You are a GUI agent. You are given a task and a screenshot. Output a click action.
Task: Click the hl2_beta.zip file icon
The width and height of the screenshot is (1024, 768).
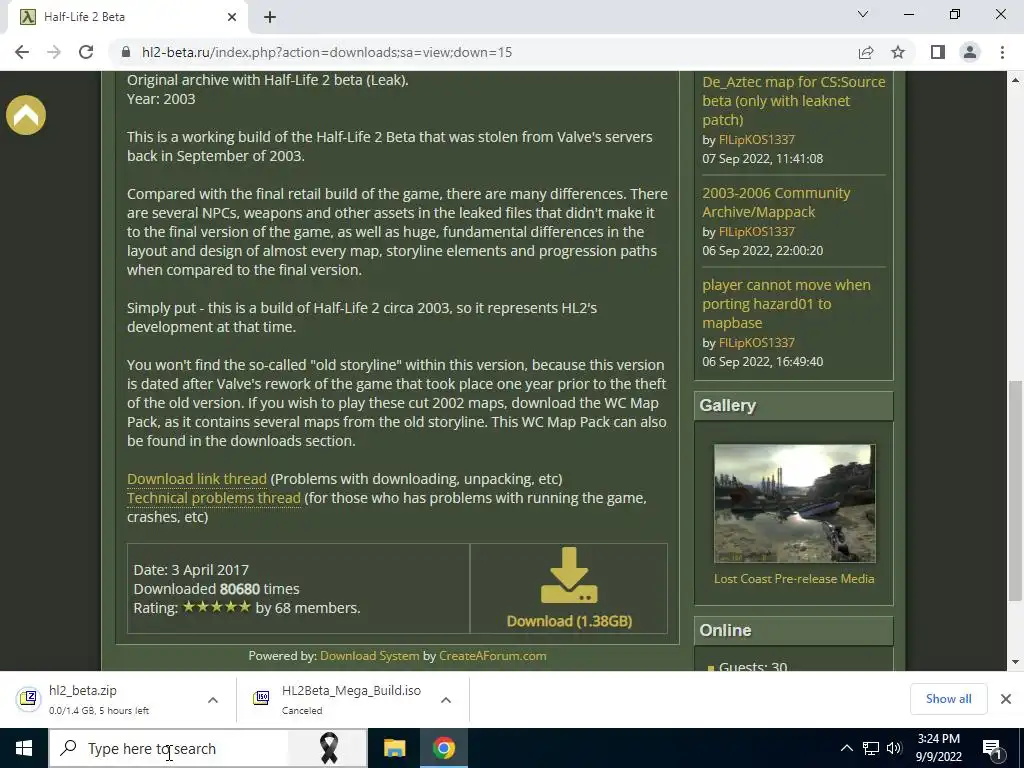(28, 699)
